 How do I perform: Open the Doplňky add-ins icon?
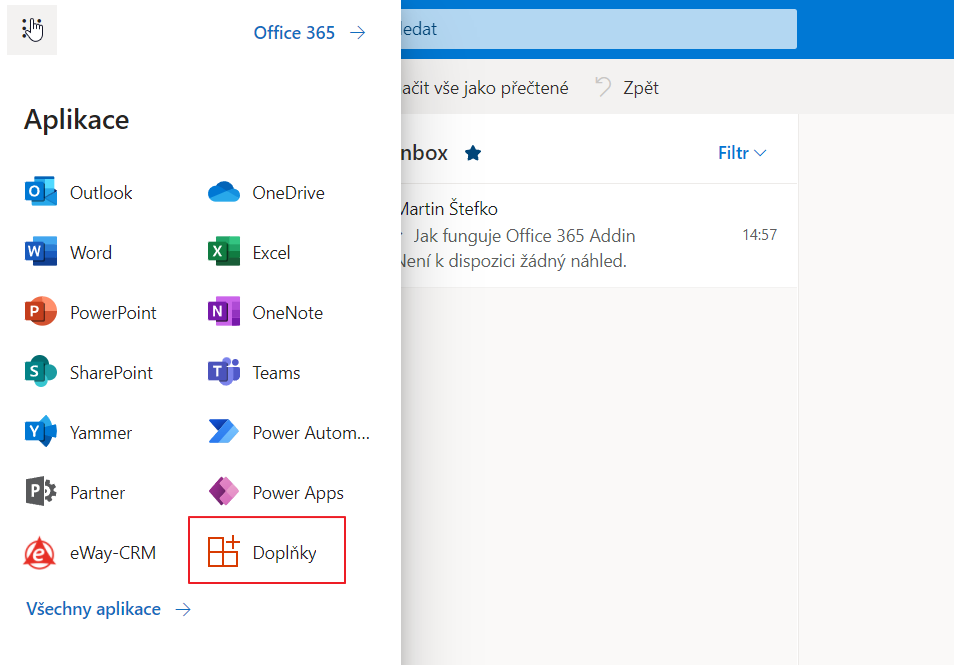click(224, 551)
